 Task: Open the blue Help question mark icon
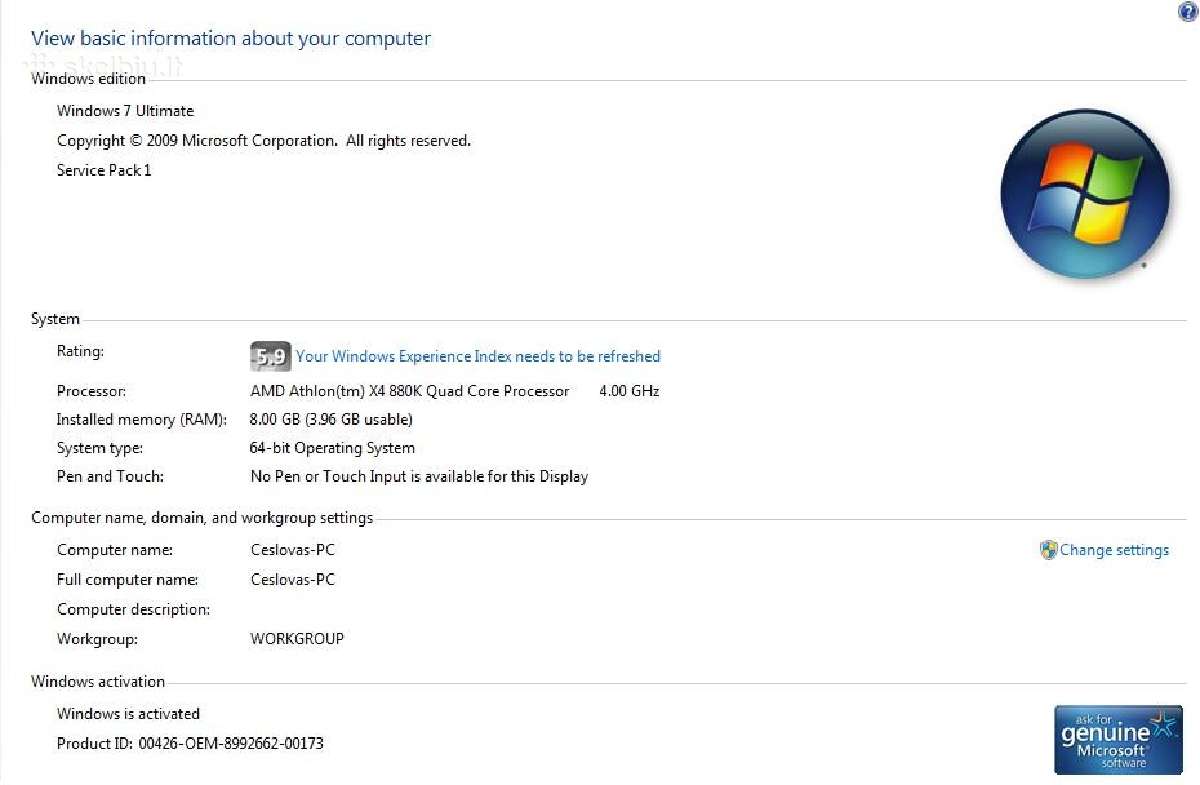coord(1188,11)
